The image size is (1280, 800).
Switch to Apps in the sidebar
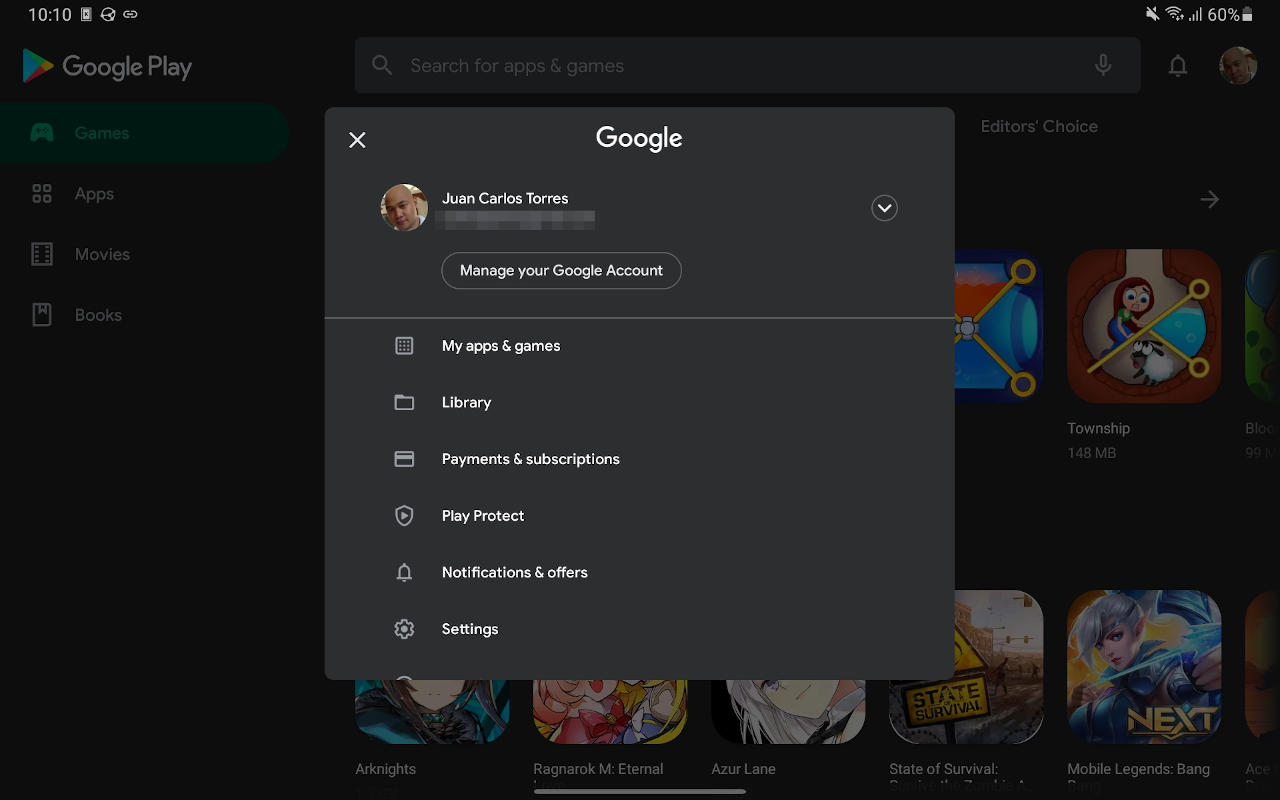coord(94,194)
